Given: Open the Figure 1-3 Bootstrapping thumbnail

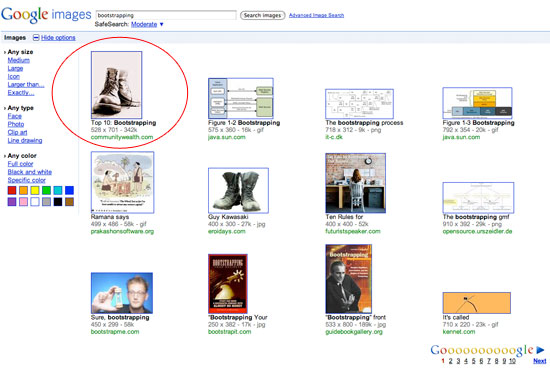Looking at the screenshot, I should coord(477,103).
